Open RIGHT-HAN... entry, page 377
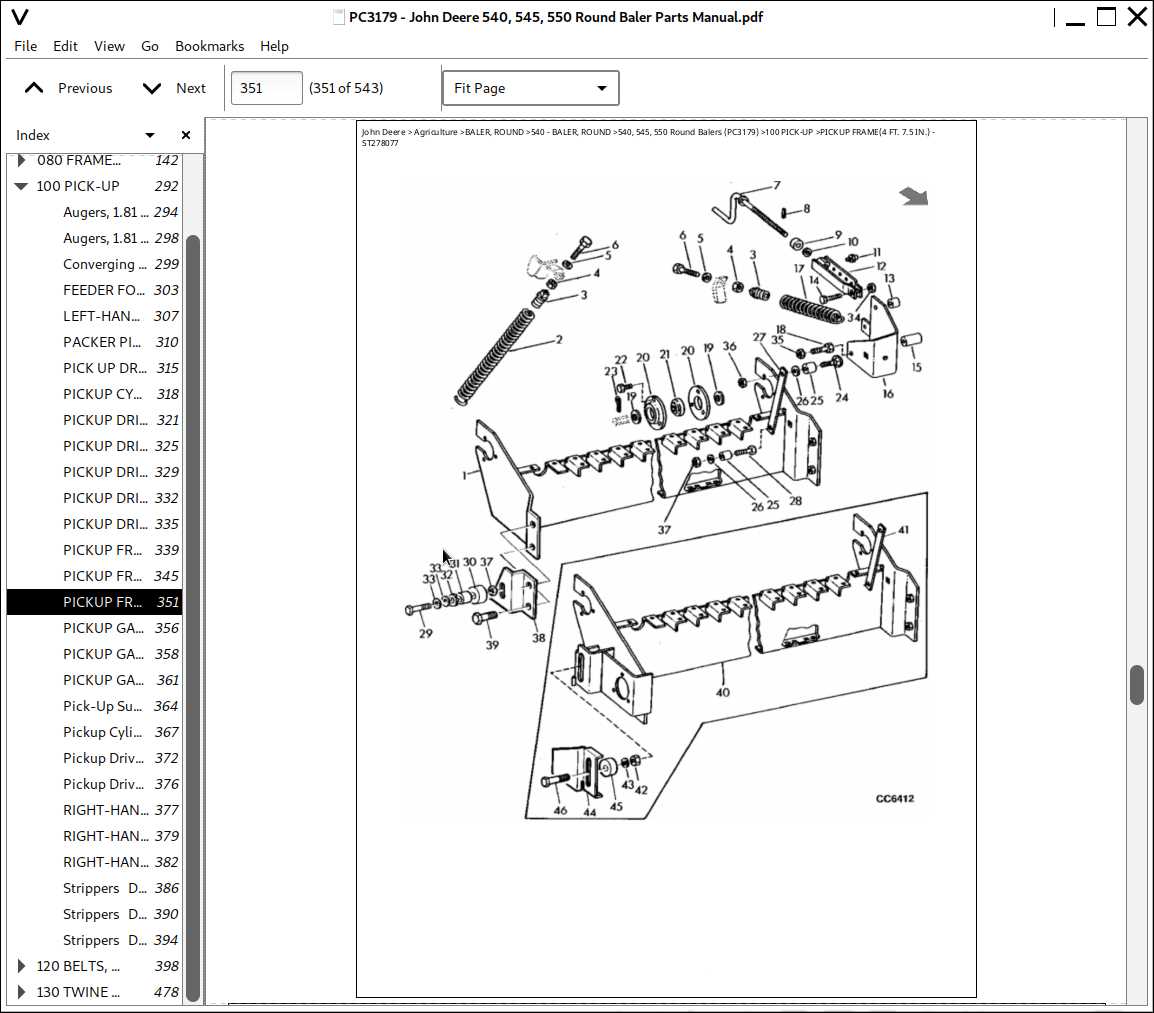The width and height of the screenshot is (1154, 1013). 94,811
